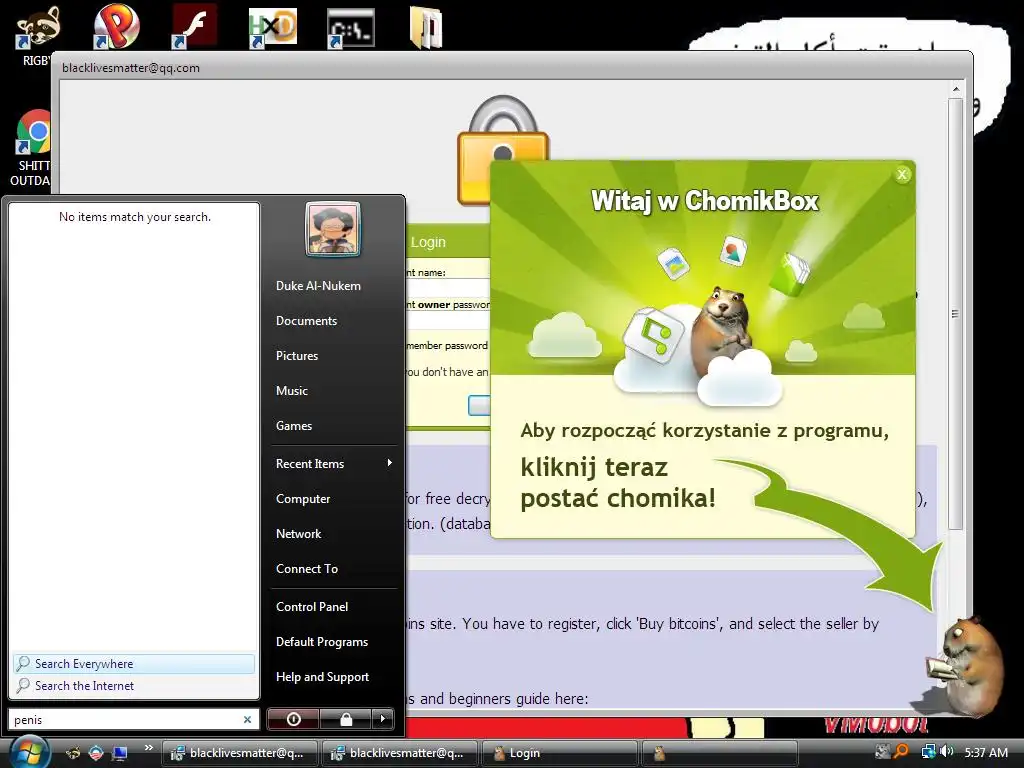
Task: Click the Windows Start orb
Action: 29,752
